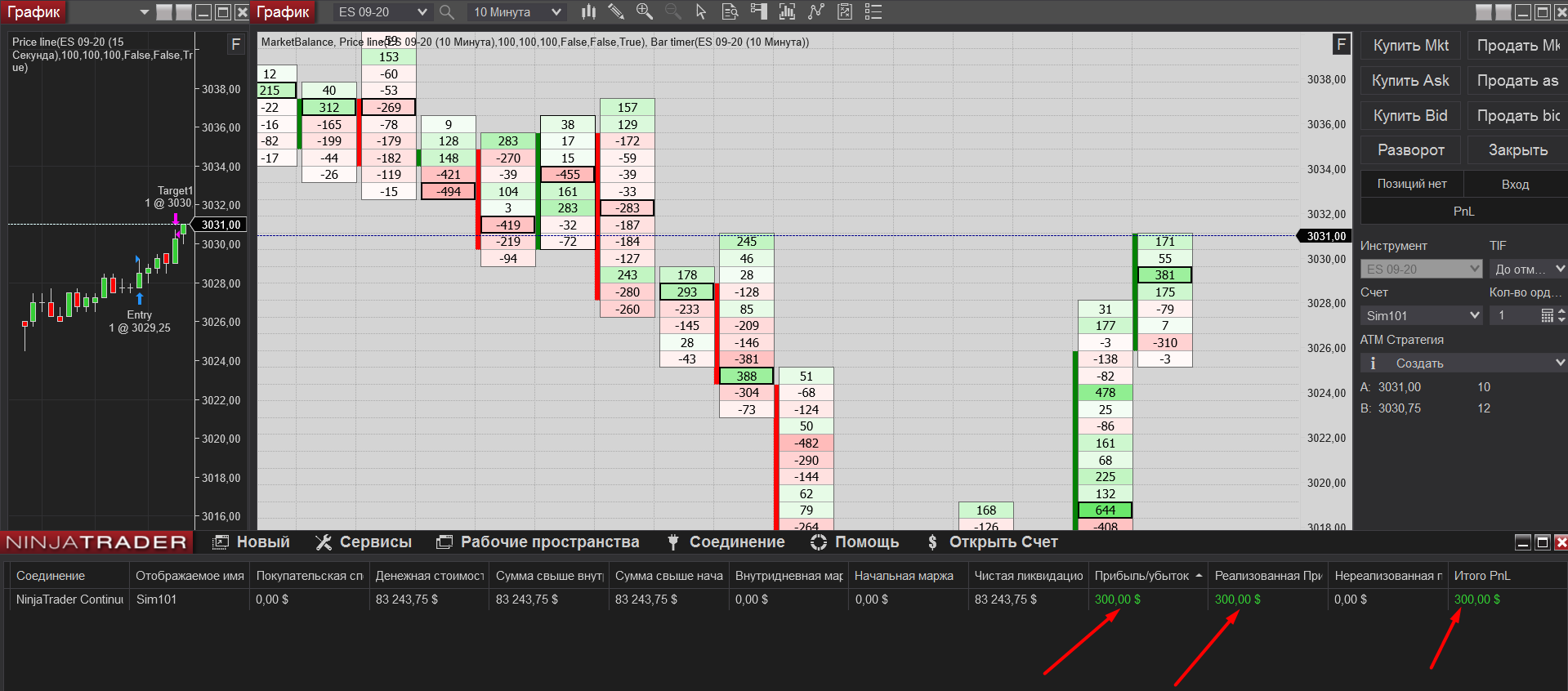1568x691 pixels.
Task: Click the zoom in magnifier icon
Action: [645, 11]
